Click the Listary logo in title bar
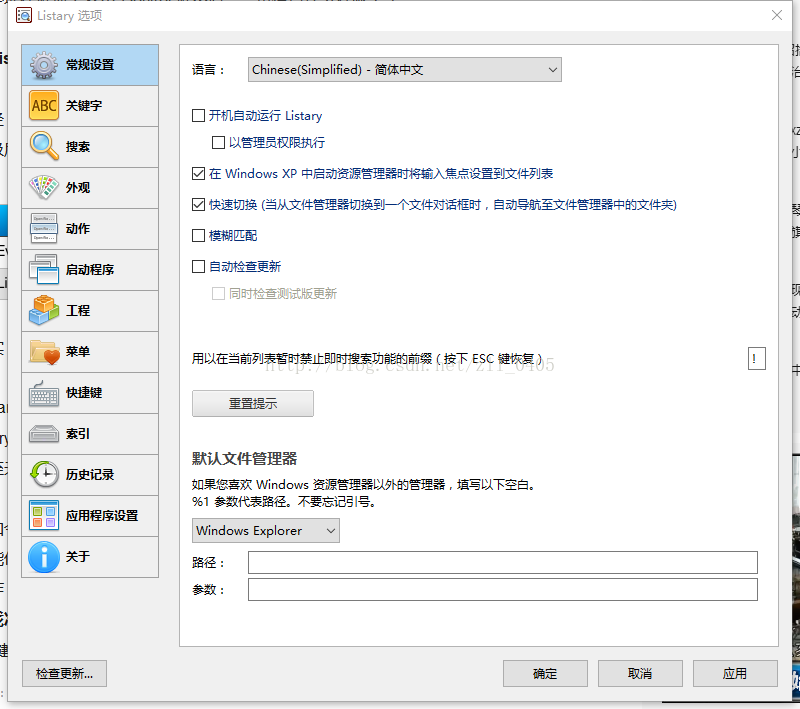Screen dimensions: 800x709 (x=23, y=15)
